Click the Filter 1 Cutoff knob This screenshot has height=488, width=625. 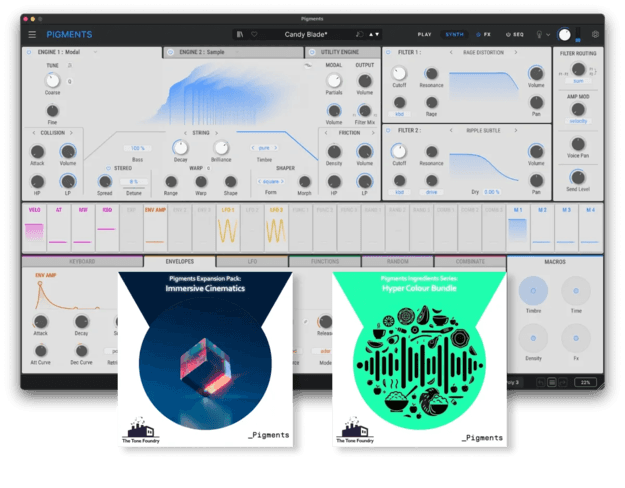(x=399, y=73)
